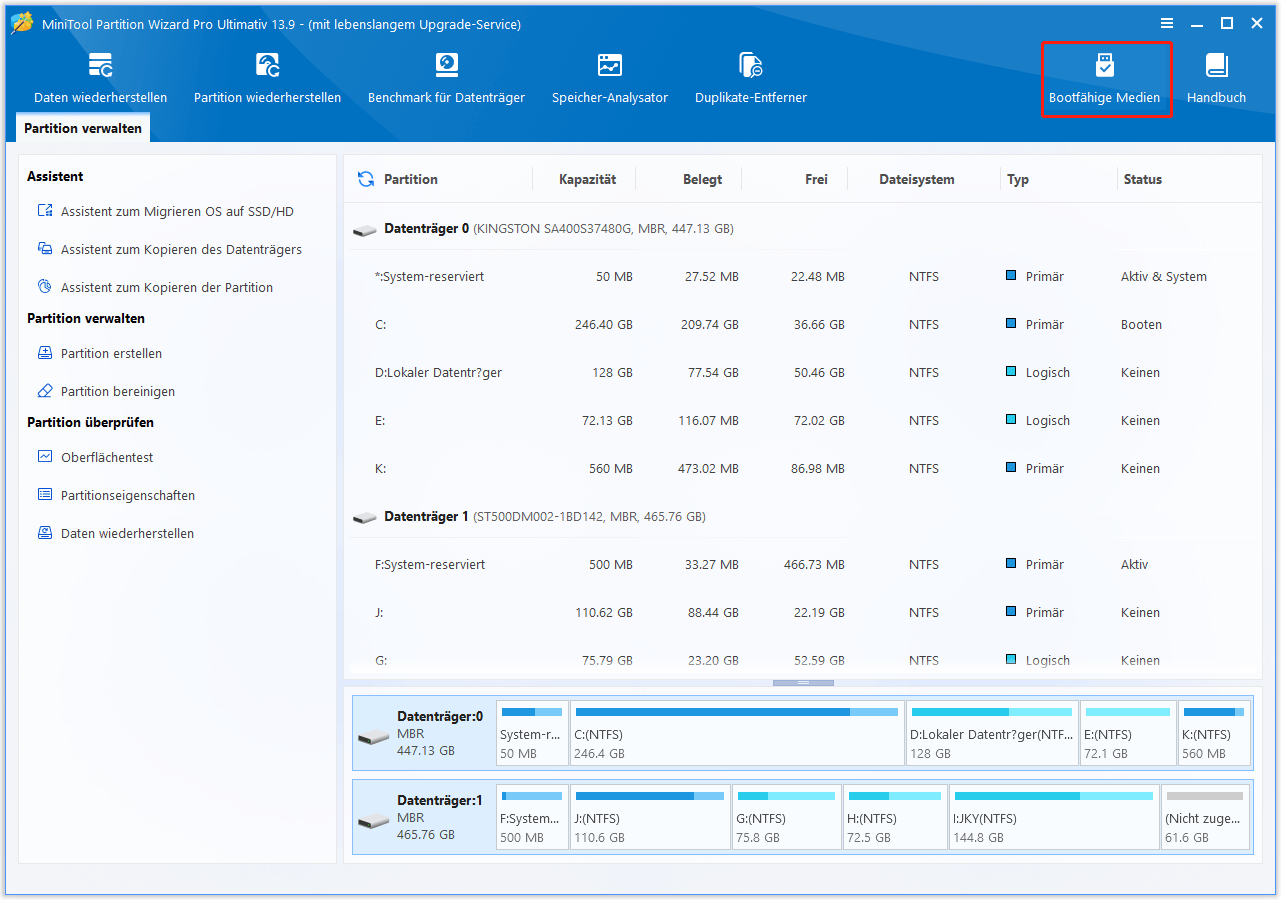Image resolution: width=1281 pixels, height=900 pixels.
Task: Sort by the Status column header
Action: (1142, 179)
